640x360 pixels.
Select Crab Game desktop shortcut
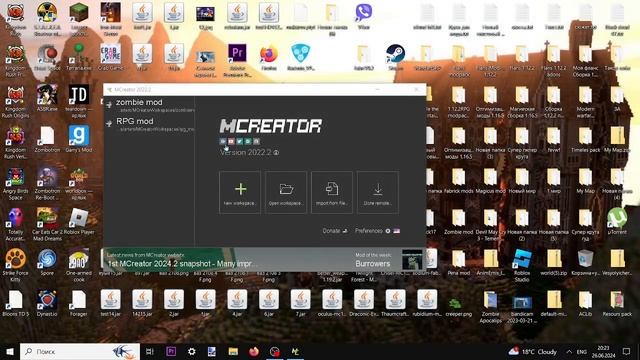tap(111, 58)
